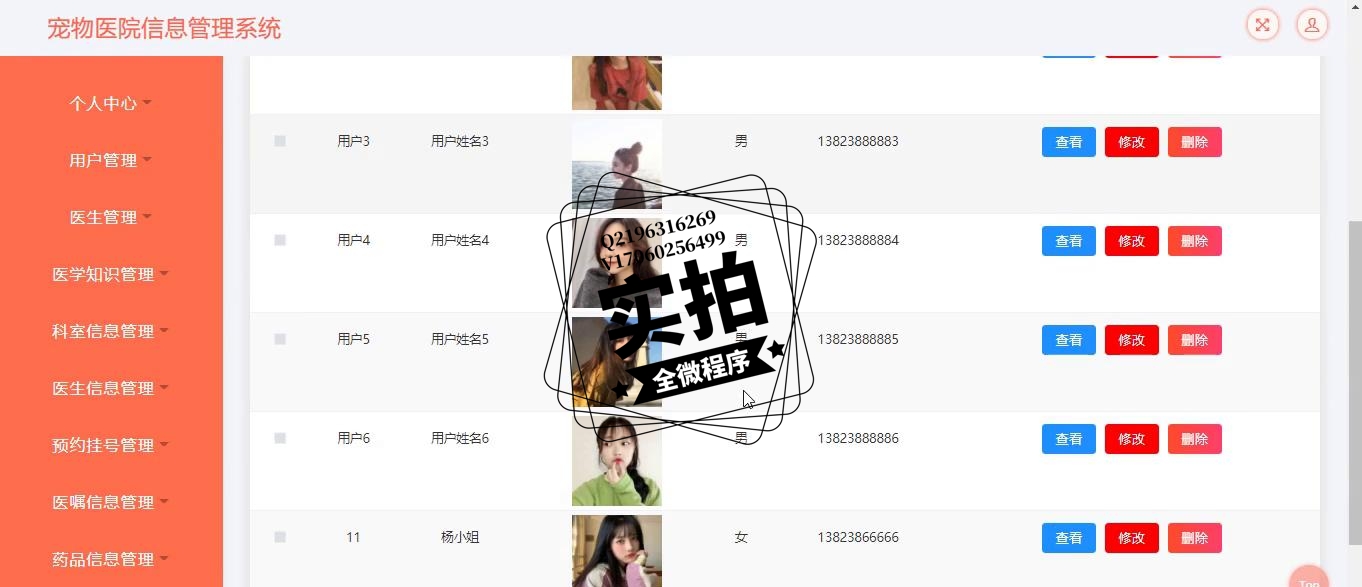Expand the 个人中心 sidebar menu
Image resolution: width=1362 pixels, height=587 pixels.
point(111,103)
